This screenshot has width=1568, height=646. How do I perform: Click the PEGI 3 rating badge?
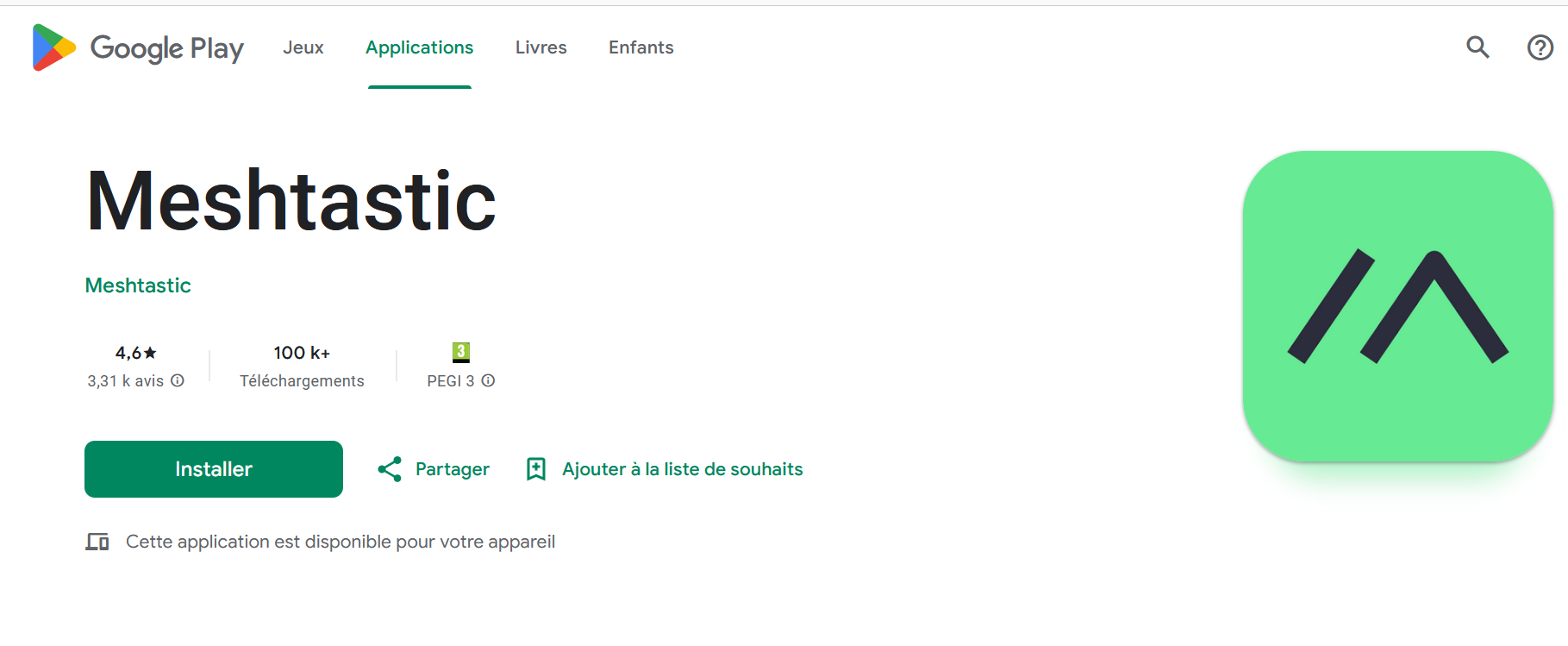461,352
